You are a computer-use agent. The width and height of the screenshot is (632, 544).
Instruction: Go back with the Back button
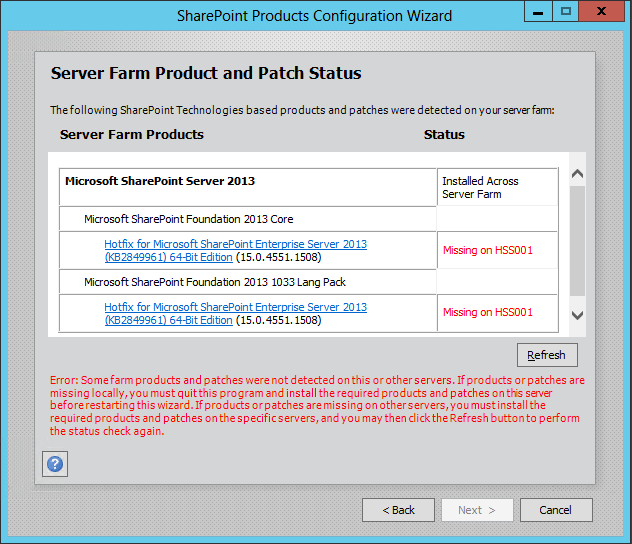coord(398,510)
